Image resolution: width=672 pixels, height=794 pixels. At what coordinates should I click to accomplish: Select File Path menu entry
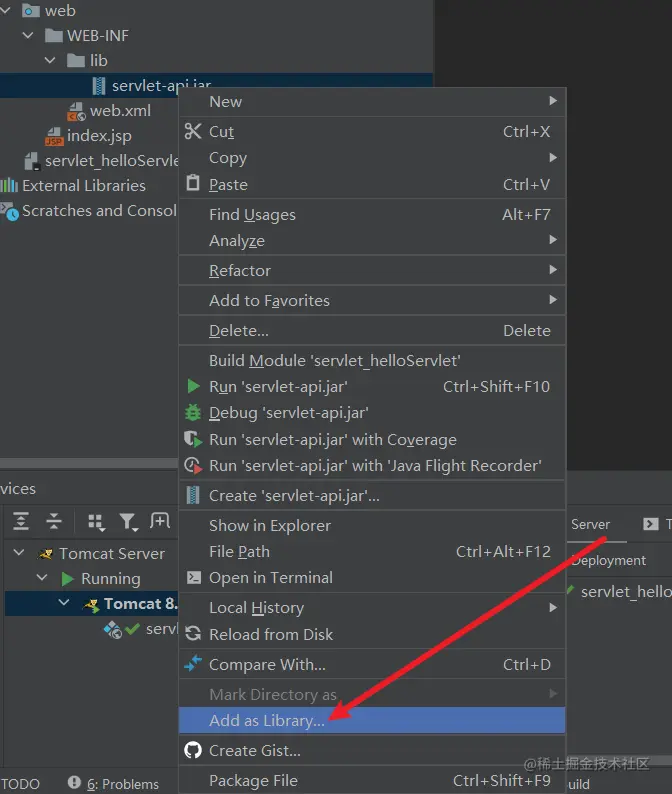click(x=372, y=551)
